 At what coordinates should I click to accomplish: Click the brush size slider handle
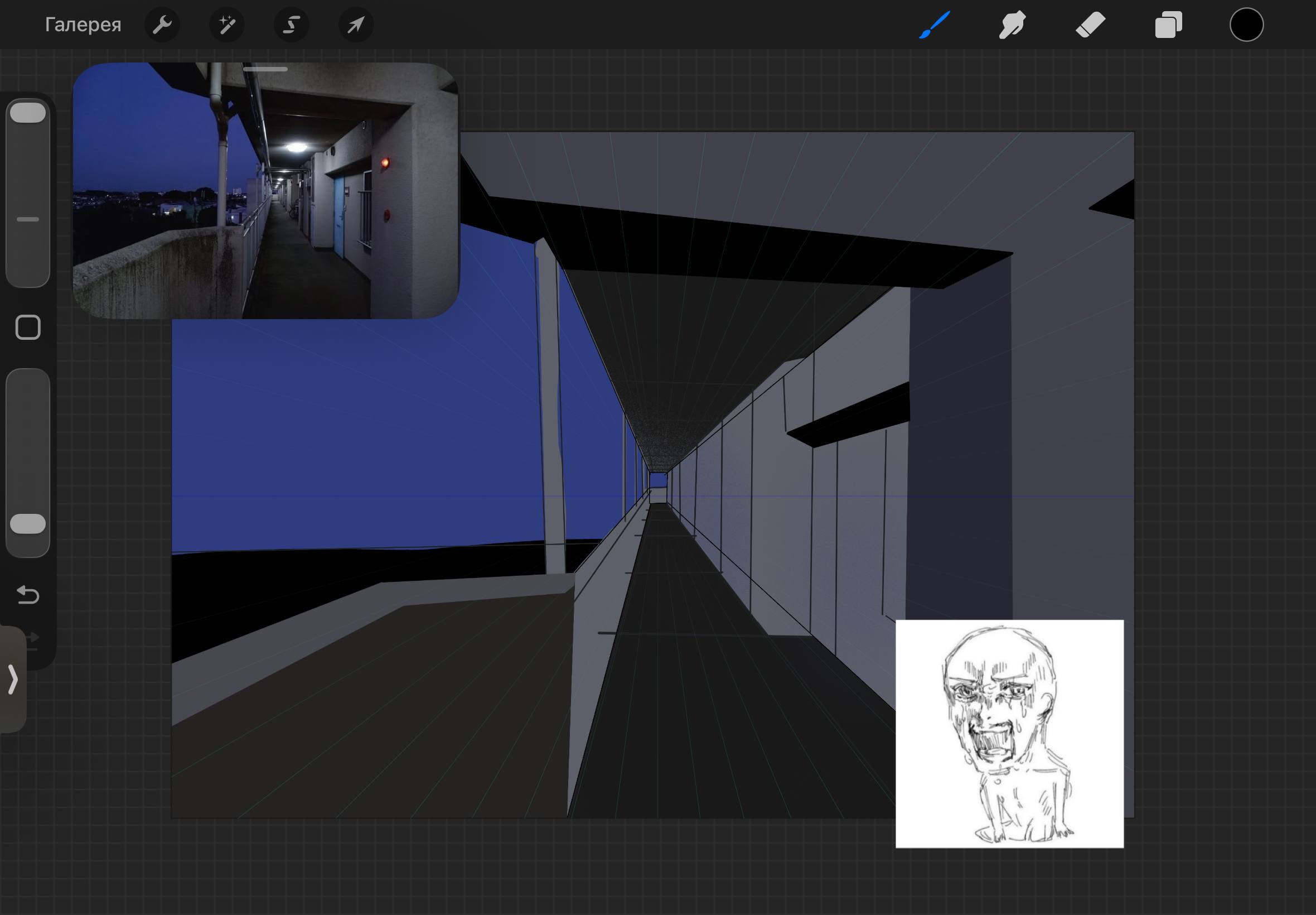(x=27, y=112)
